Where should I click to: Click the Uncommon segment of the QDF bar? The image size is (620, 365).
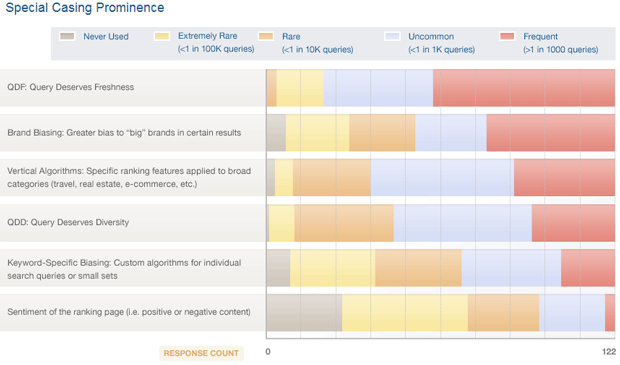pos(378,88)
